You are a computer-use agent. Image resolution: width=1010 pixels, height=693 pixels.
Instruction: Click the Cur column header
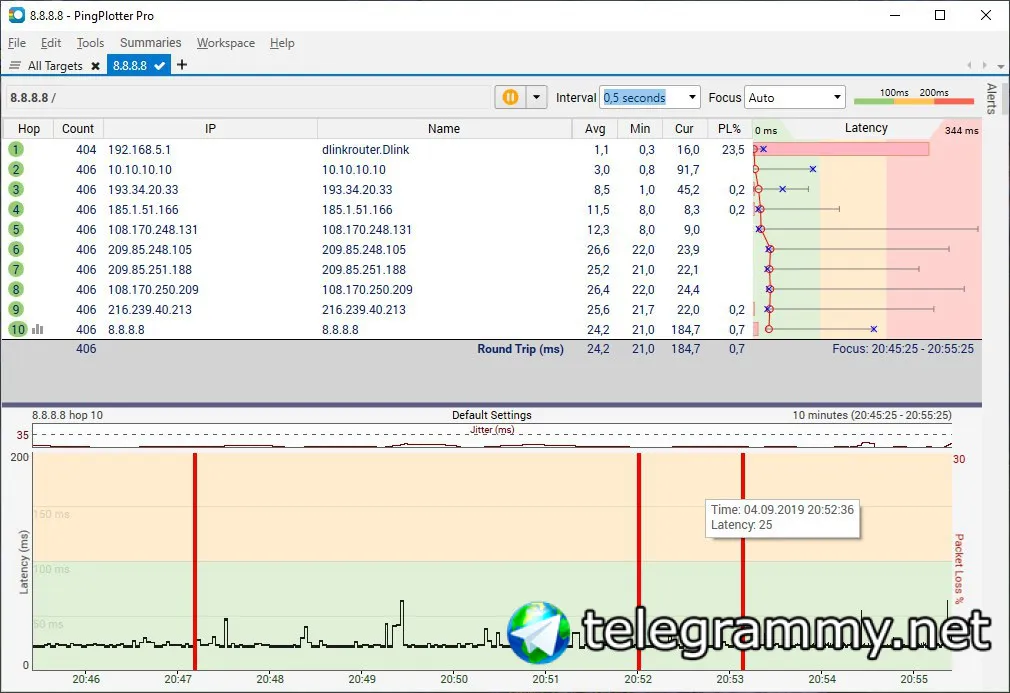tap(684, 129)
